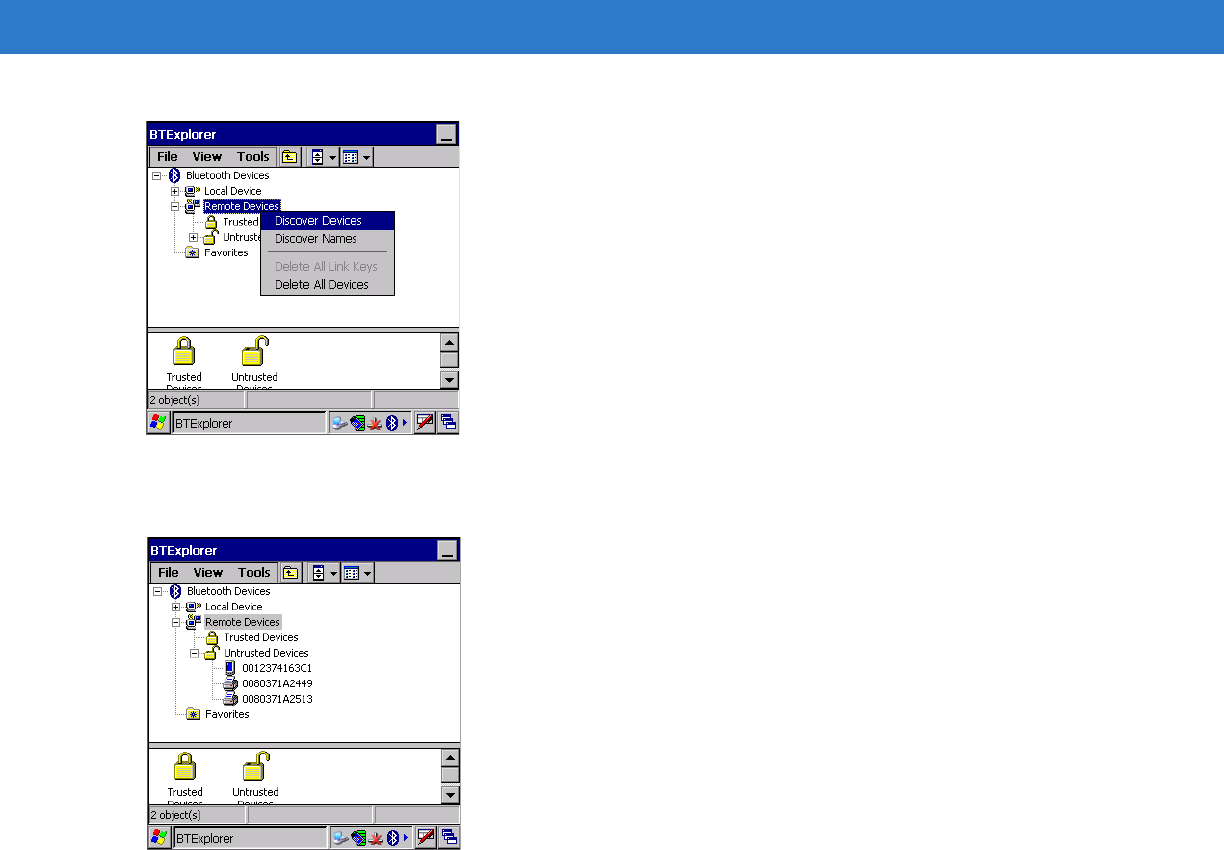Open Tools menu in the context-menu window
1224x850 pixels.
(253, 157)
